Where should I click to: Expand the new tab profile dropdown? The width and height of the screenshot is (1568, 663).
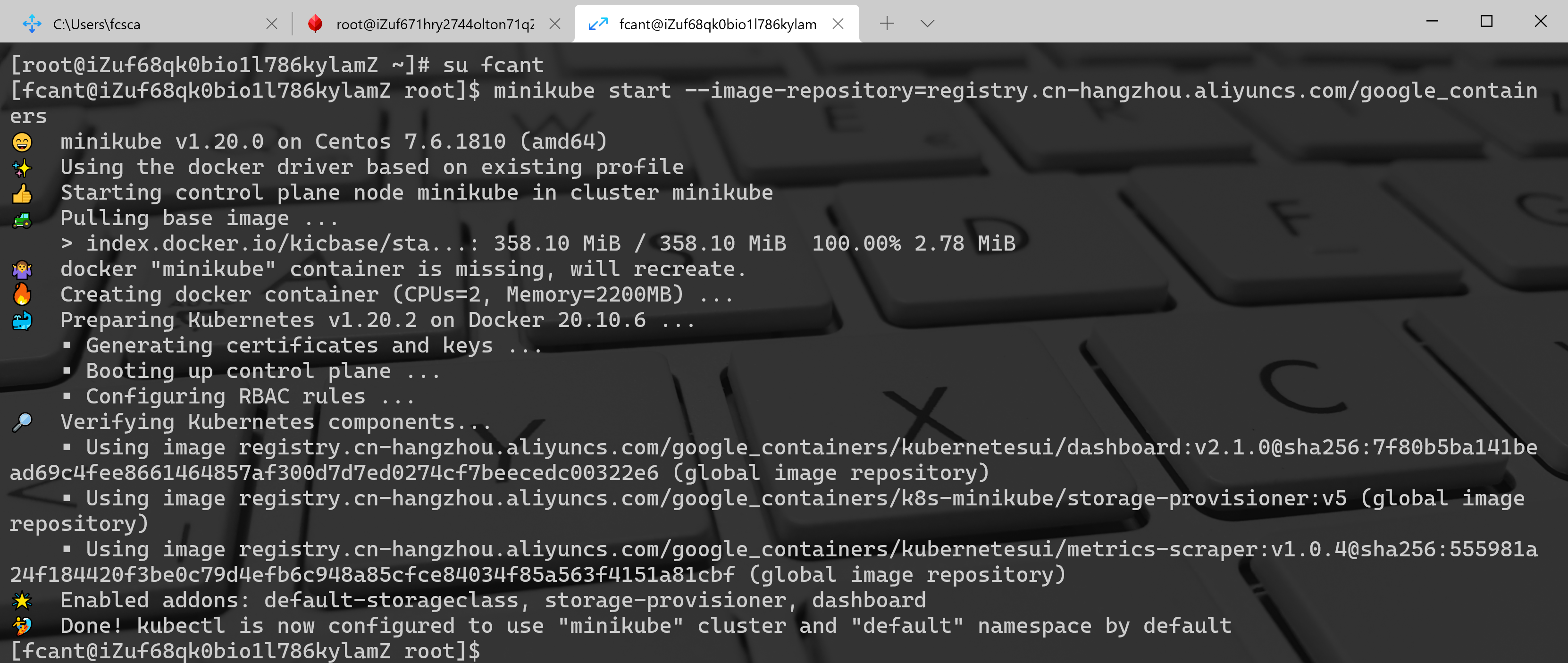[927, 24]
